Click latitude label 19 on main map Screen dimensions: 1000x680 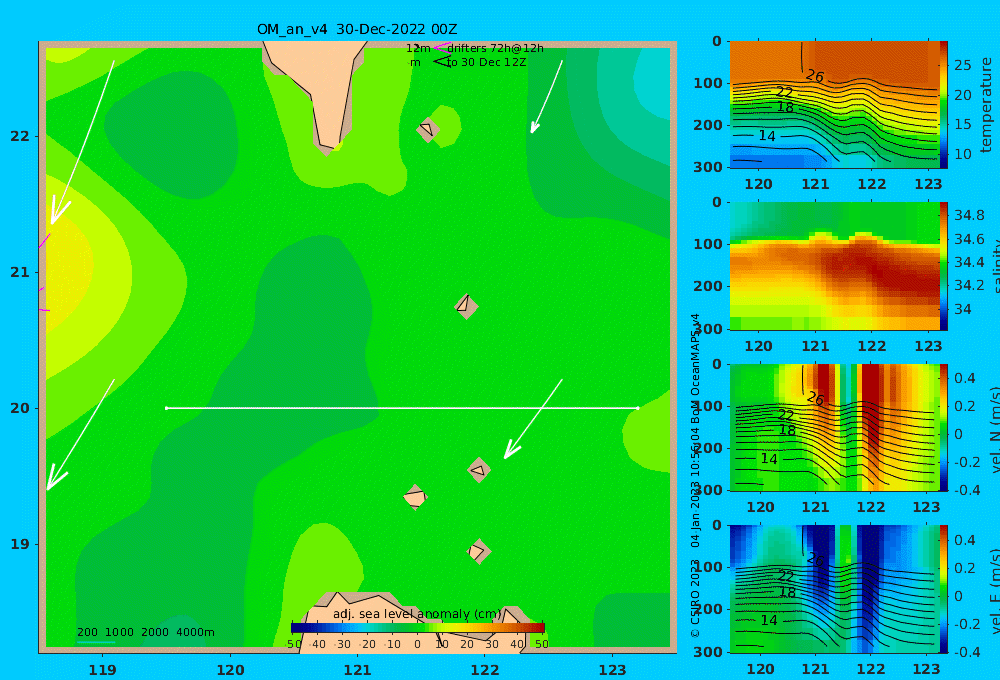(x=19, y=544)
